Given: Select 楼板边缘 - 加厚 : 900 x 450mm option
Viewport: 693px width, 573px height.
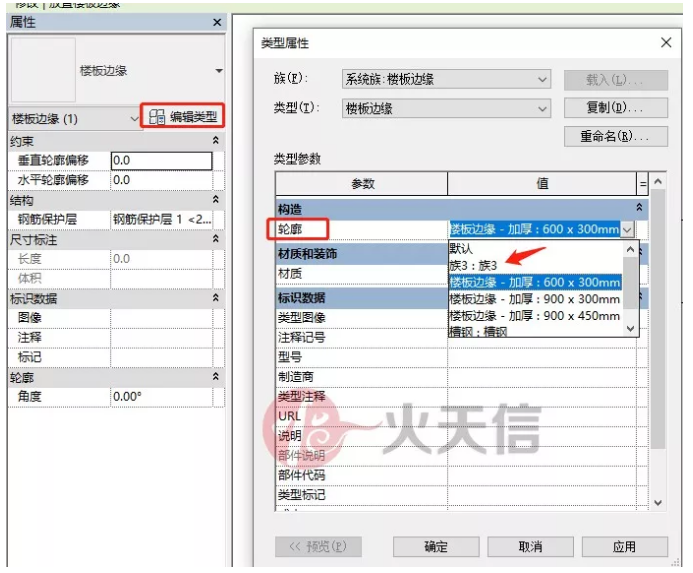Looking at the screenshot, I should point(536,316).
